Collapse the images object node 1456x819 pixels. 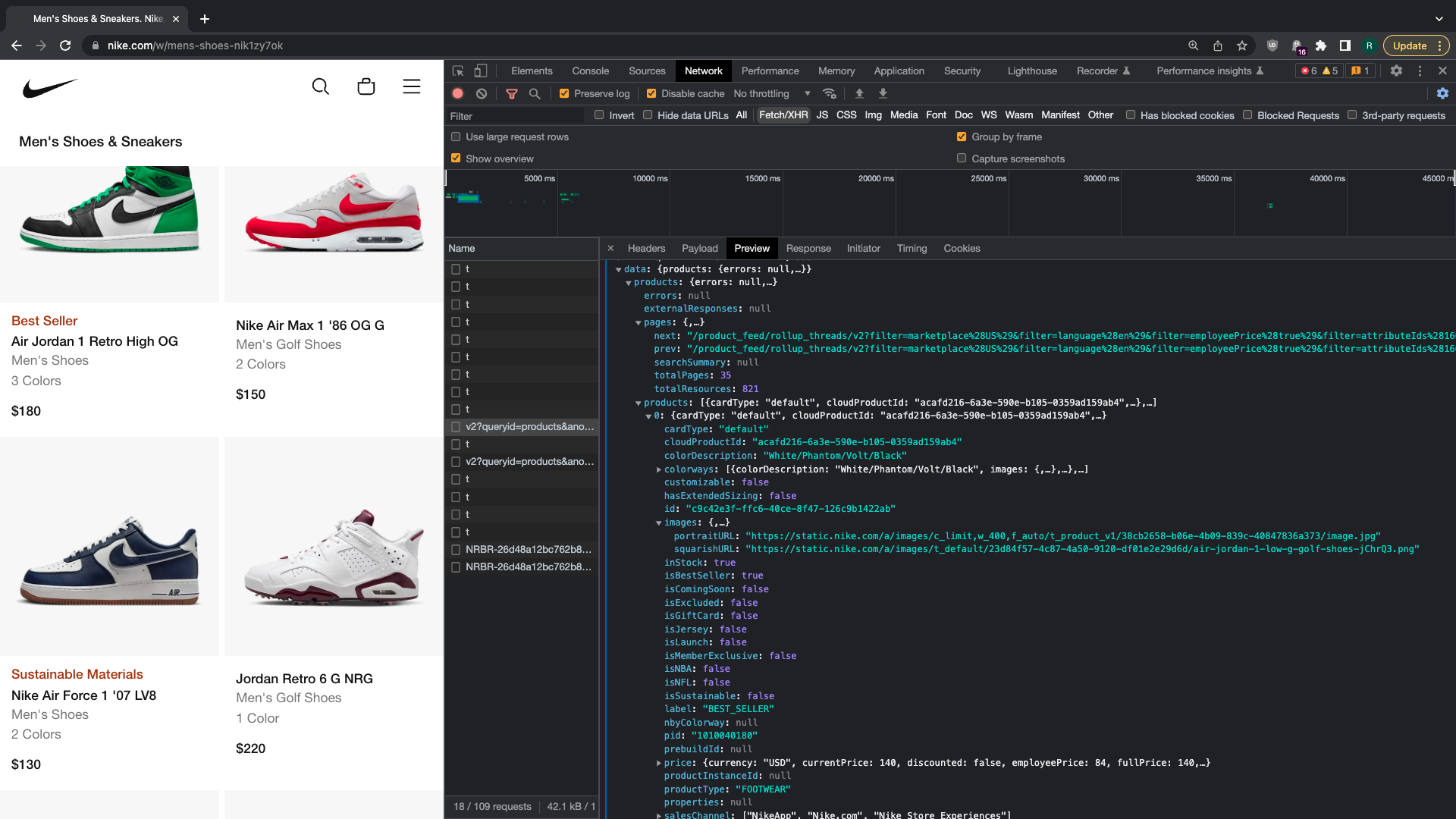pyautogui.click(x=659, y=522)
